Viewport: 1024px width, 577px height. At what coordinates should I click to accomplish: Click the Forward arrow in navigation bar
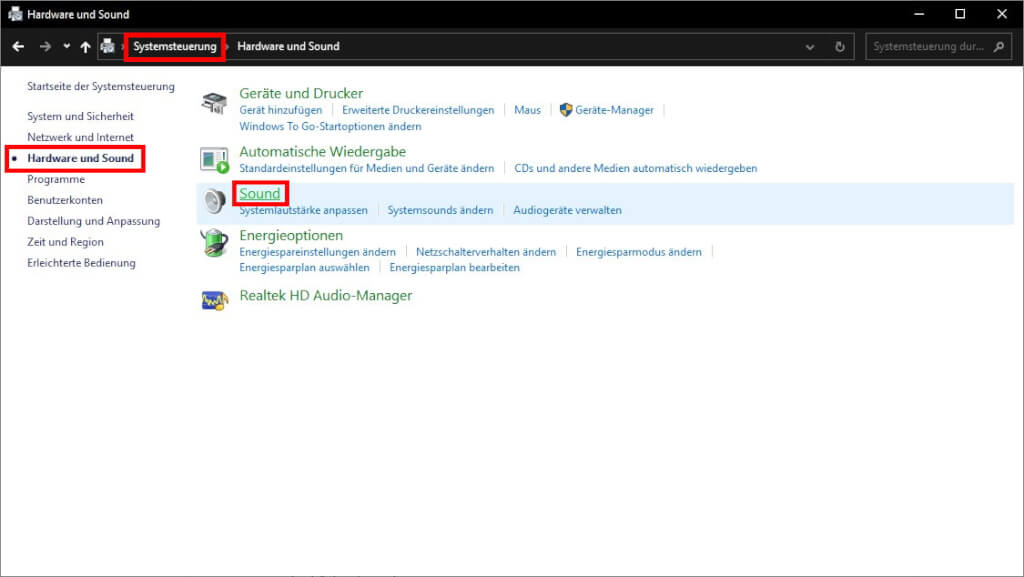45,46
